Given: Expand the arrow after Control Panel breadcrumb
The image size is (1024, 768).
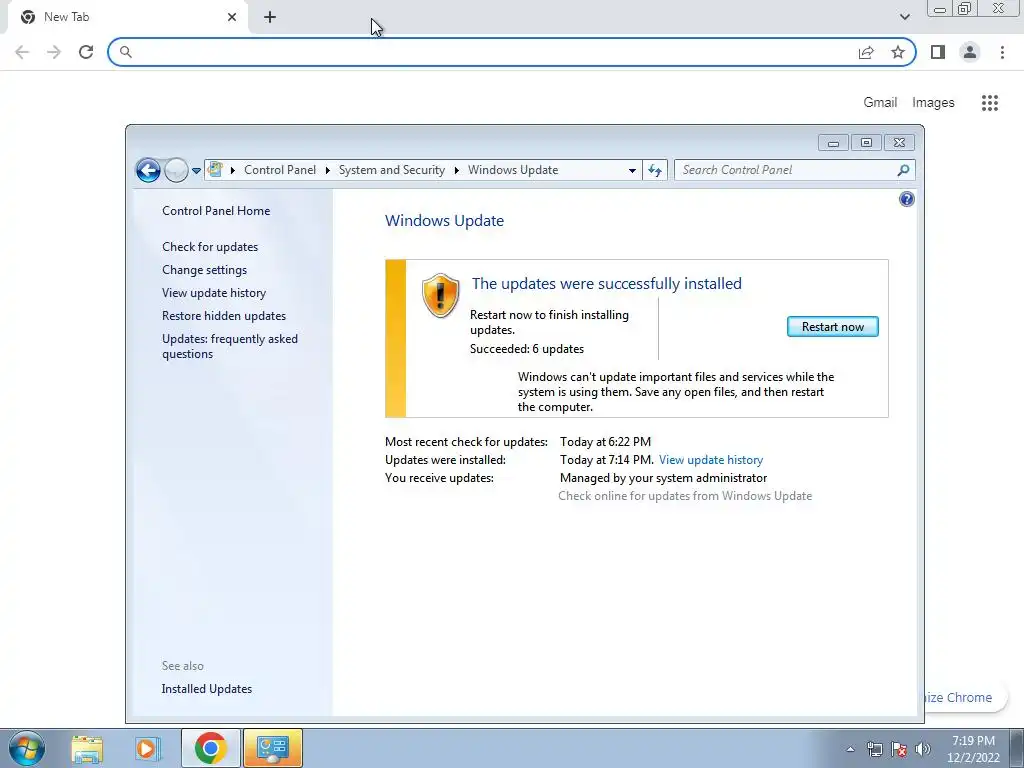Looking at the screenshot, I should [328, 170].
